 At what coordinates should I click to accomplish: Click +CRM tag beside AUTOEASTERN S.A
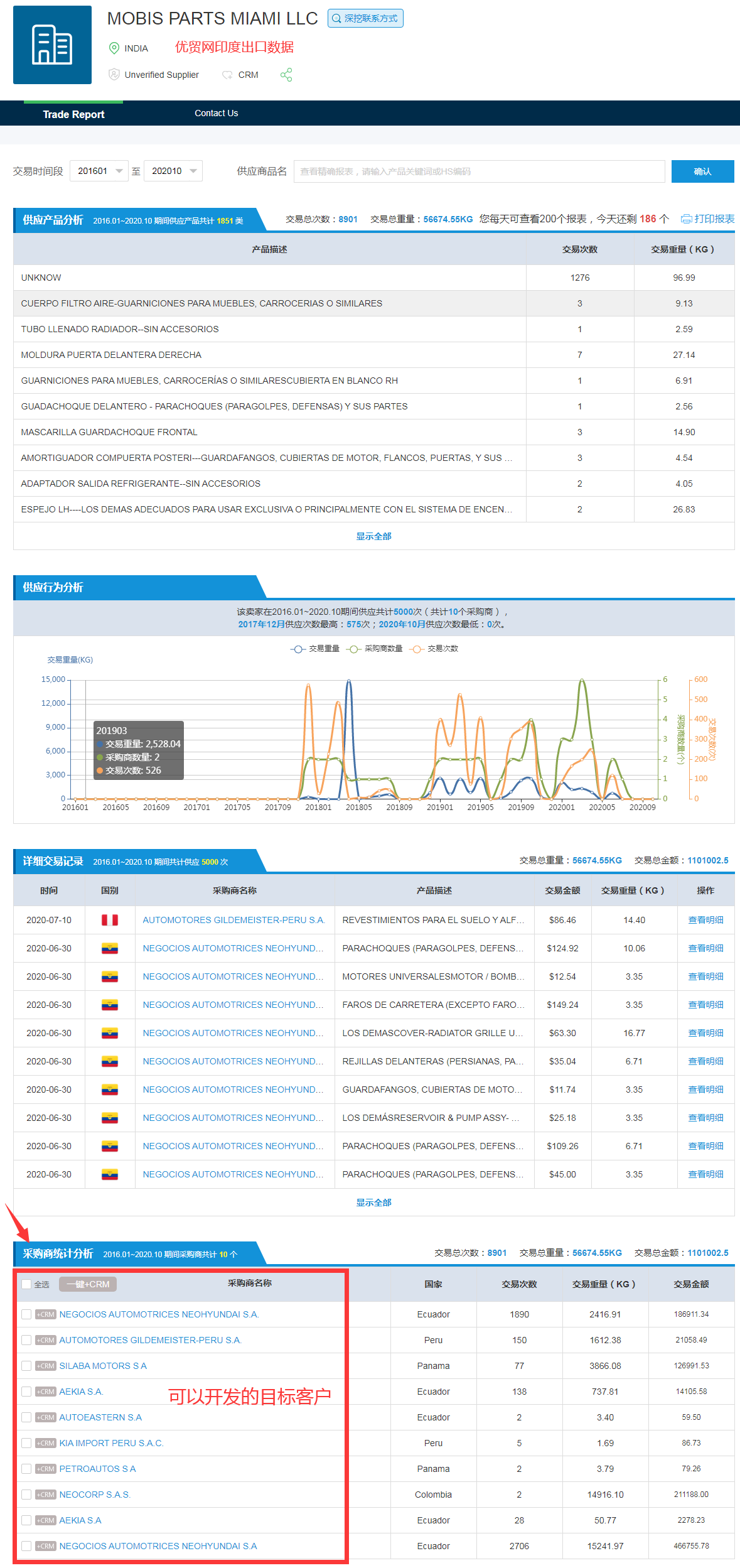coord(46,1417)
